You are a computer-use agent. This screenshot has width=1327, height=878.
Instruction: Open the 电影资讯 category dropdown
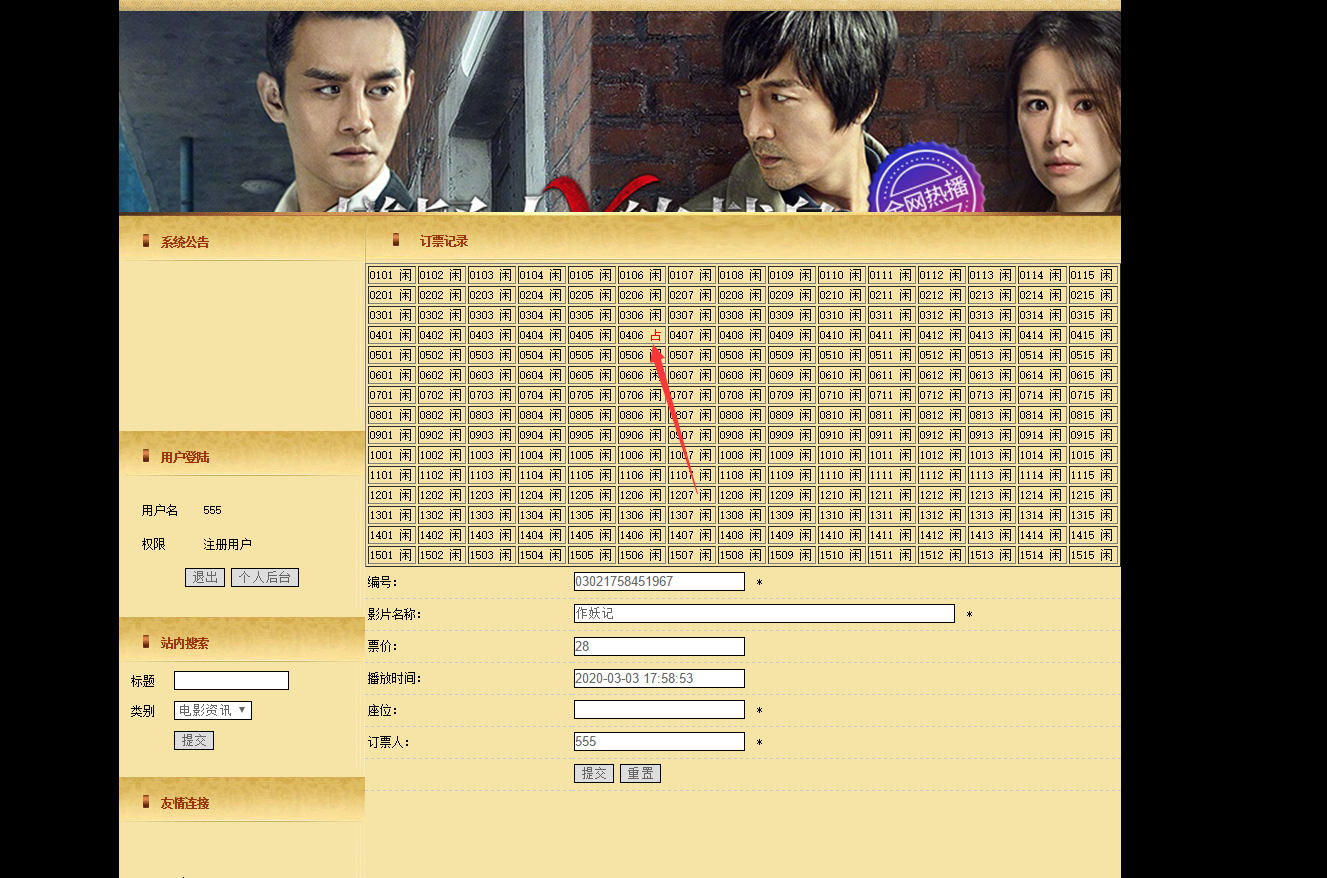pyautogui.click(x=213, y=710)
